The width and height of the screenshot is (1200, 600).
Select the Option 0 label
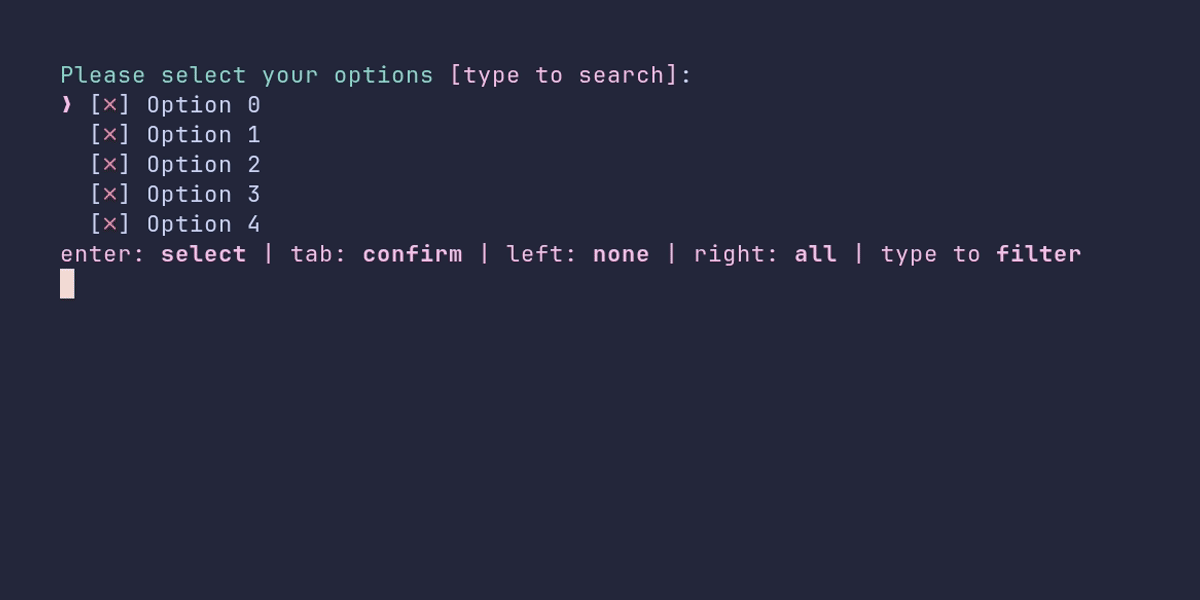(204, 105)
